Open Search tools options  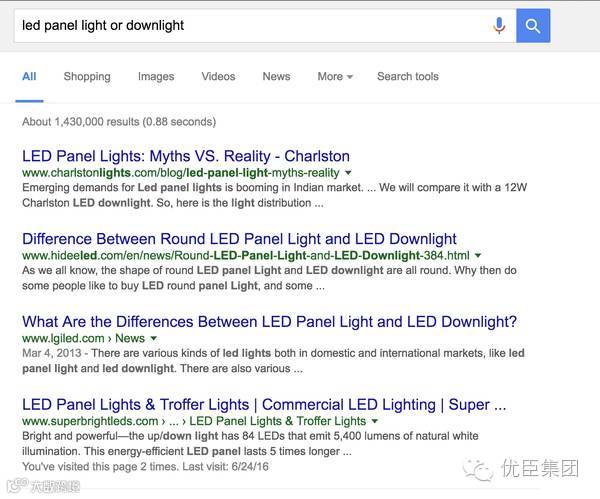(x=407, y=77)
